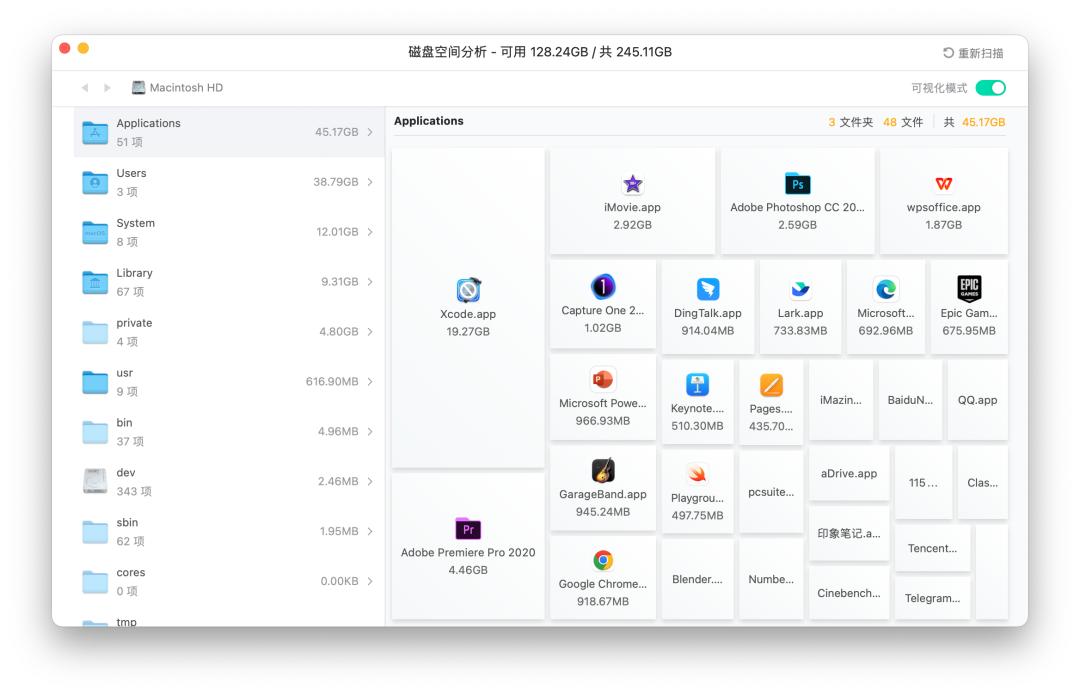
Task: Click the Applications folder icon in sidebar
Action: (95, 132)
